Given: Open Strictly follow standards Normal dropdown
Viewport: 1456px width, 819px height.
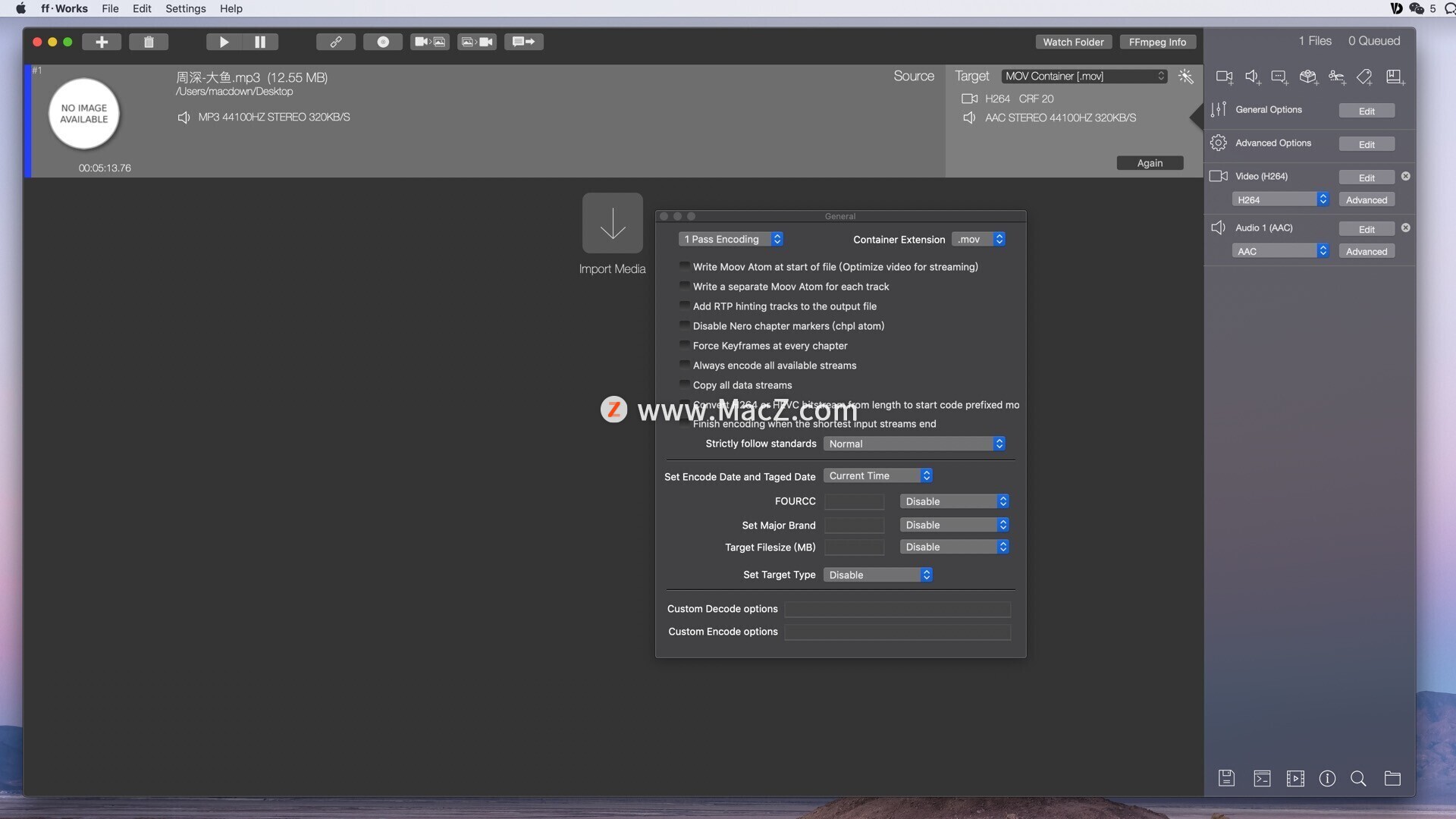Looking at the screenshot, I should click(x=915, y=444).
